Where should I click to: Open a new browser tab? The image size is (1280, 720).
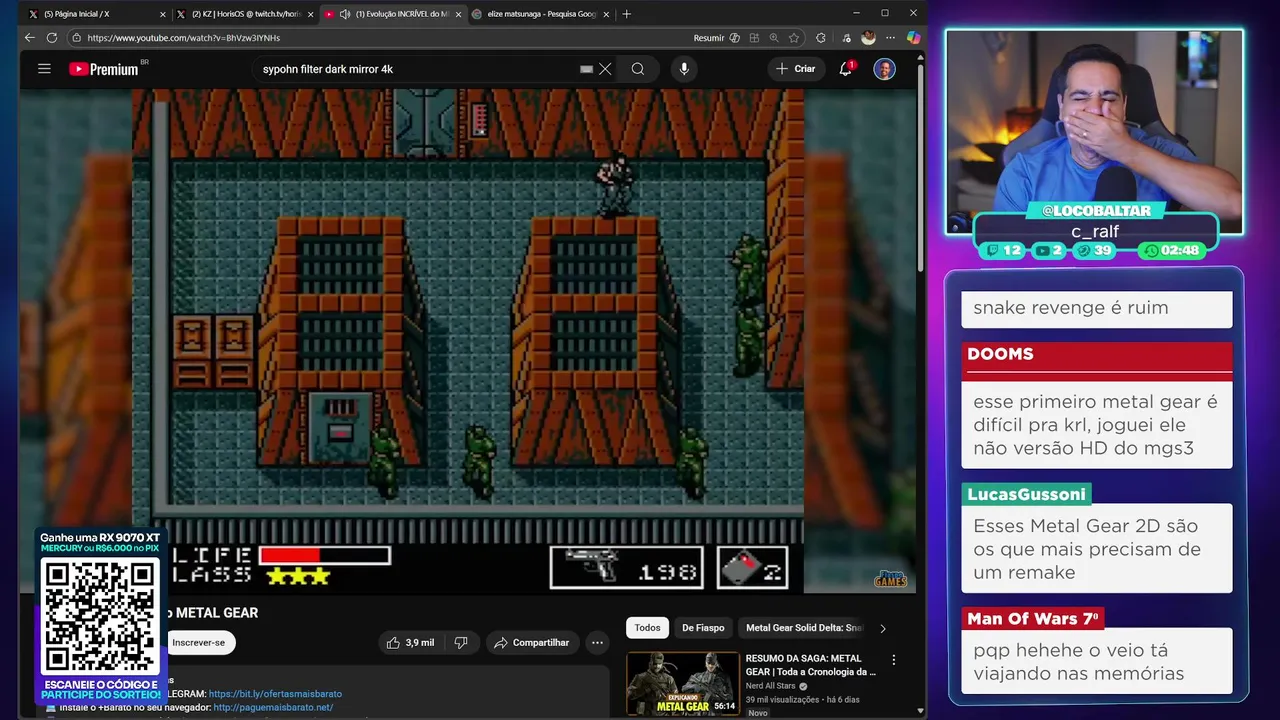coord(627,14)
